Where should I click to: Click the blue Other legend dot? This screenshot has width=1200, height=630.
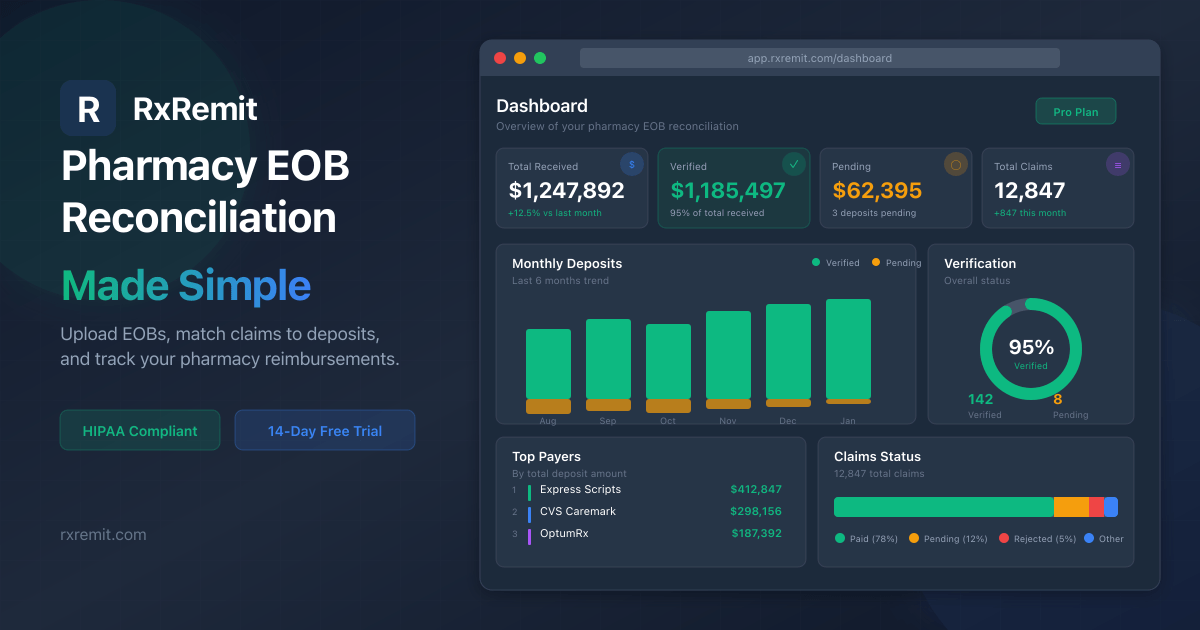click(1089, 538)
